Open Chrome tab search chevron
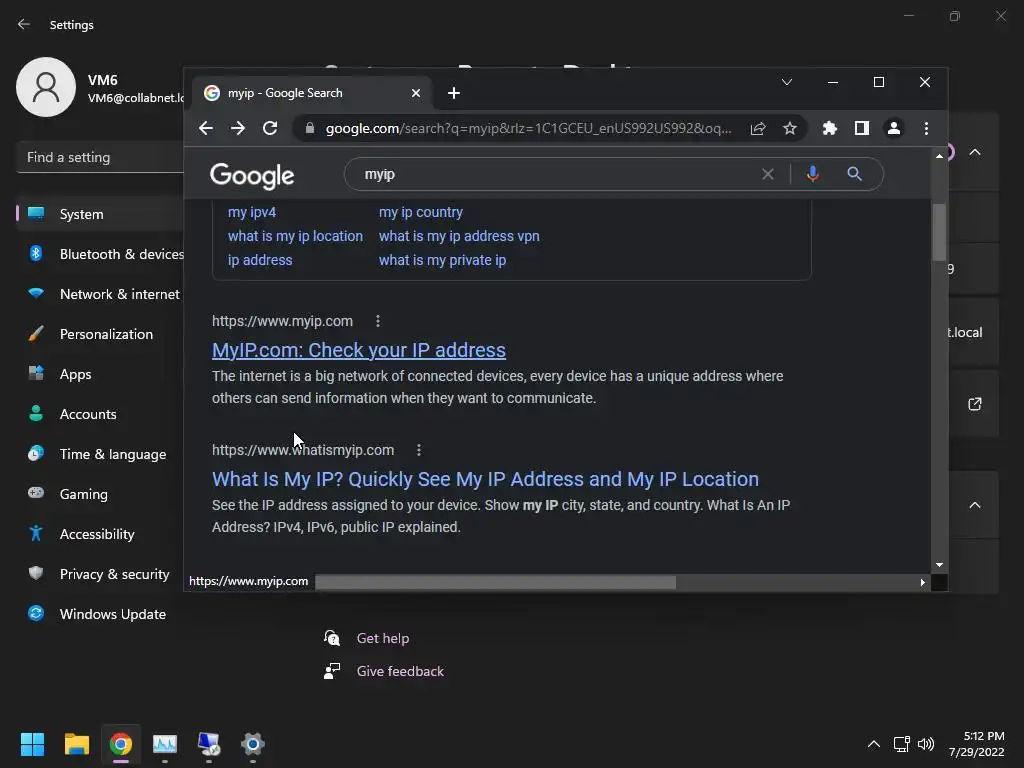Image resolution: width=1024 pixels, height=768 pixels. [787, 82]
